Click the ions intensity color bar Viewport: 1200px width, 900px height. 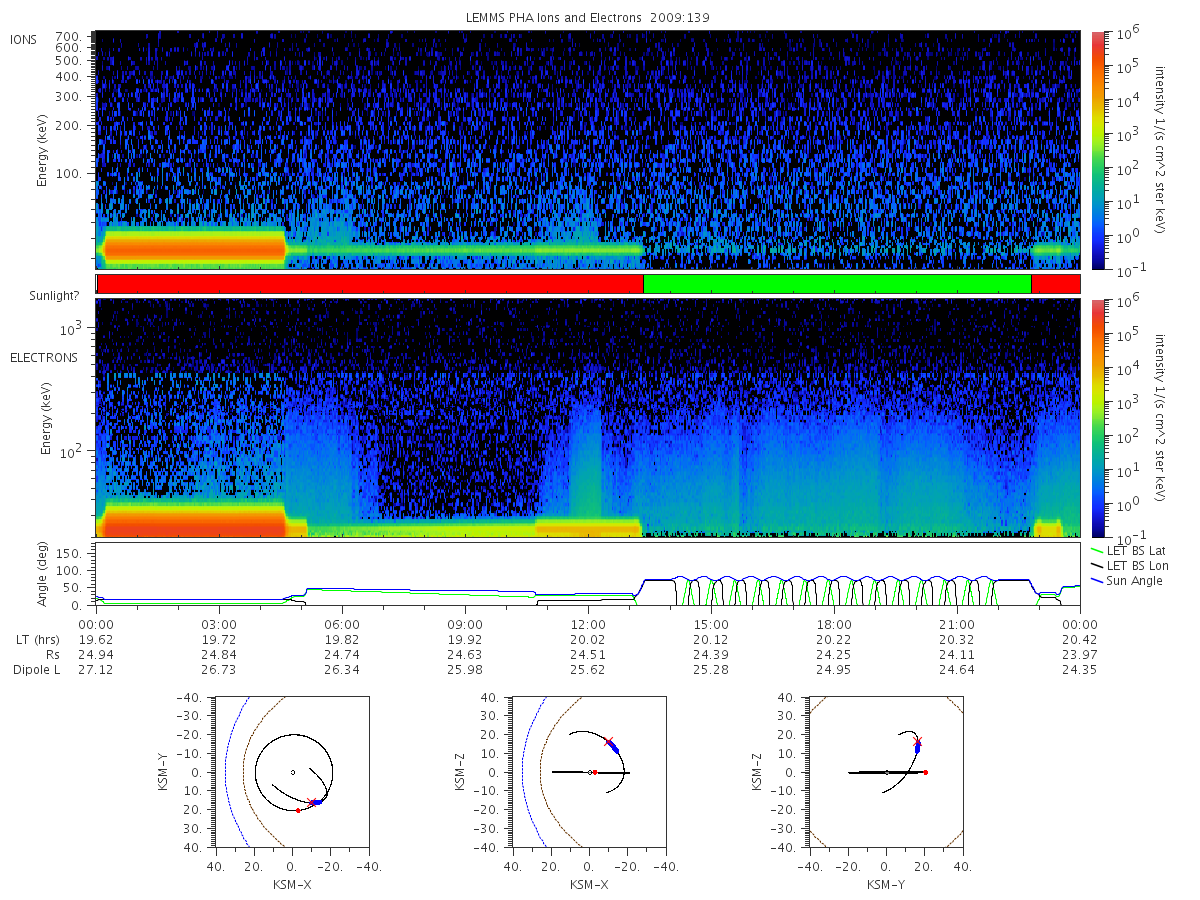coord(1099,150)
